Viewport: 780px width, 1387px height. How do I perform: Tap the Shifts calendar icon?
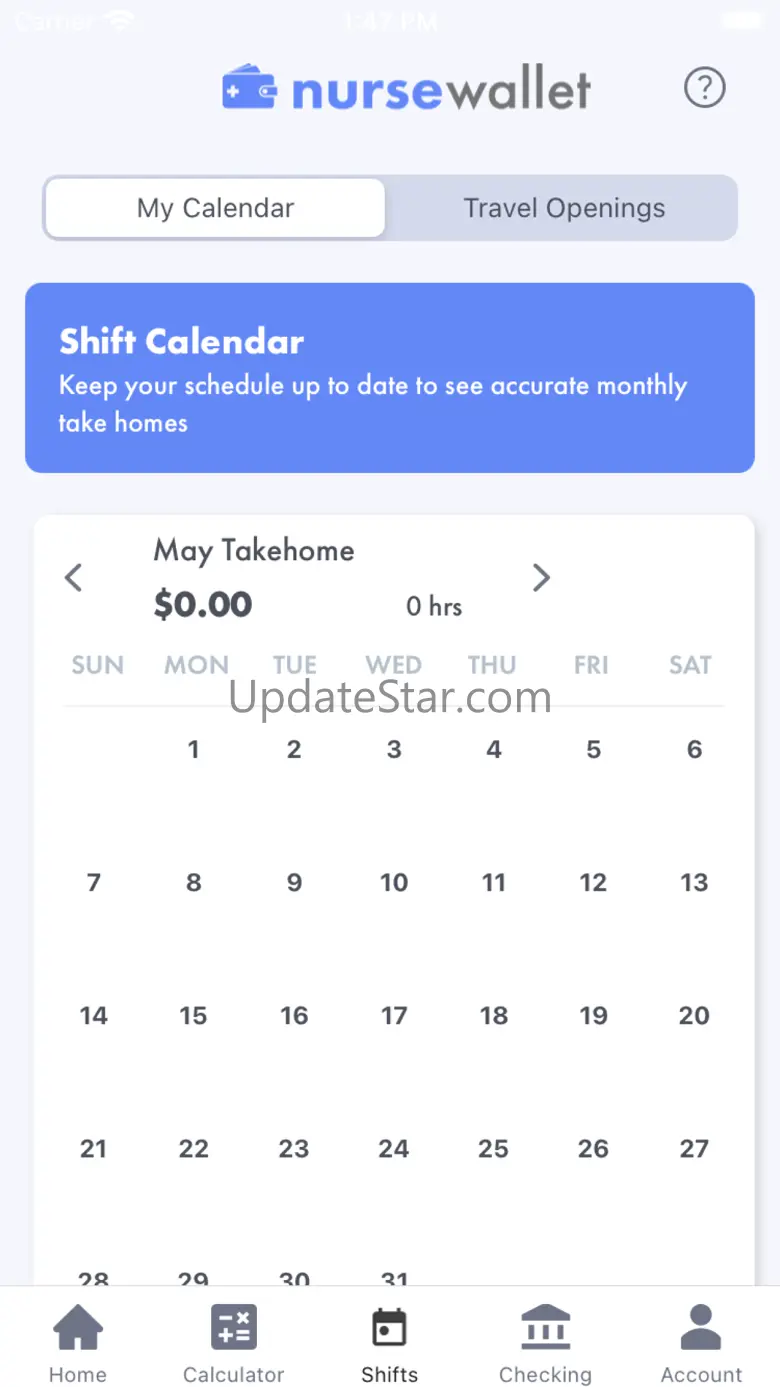coord(389,1328)
